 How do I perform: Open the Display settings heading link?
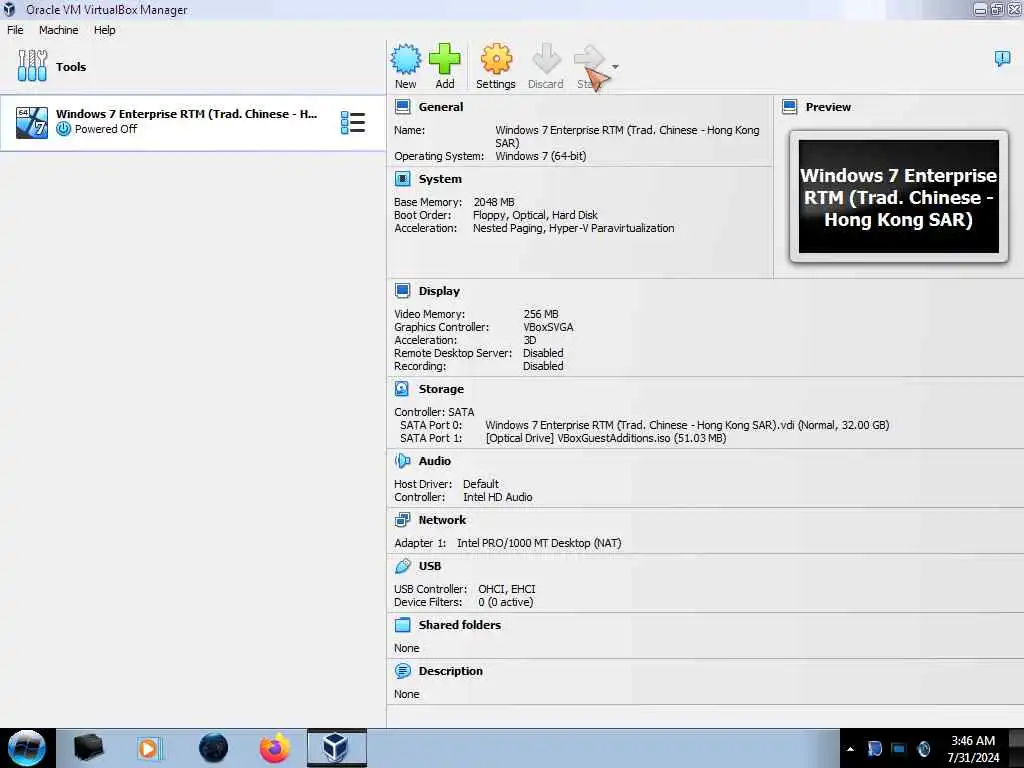click(x=439, y=291)
